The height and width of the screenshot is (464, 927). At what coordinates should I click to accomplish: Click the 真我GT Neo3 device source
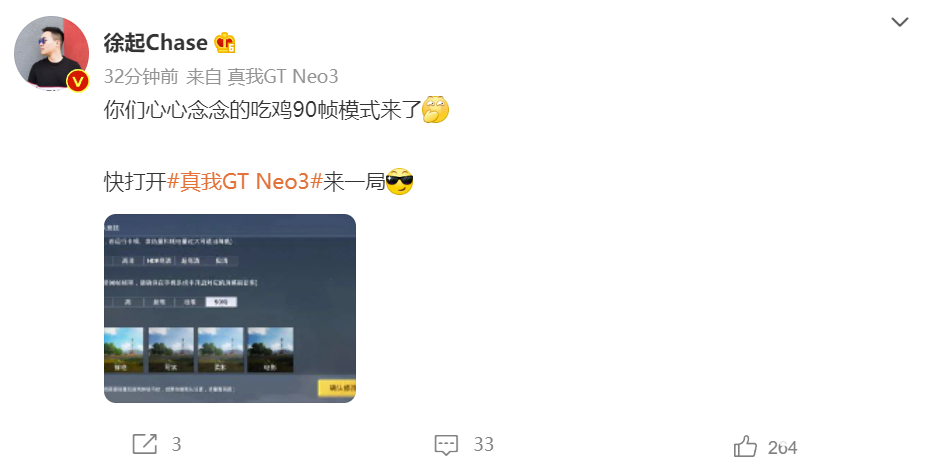(283, 76)
